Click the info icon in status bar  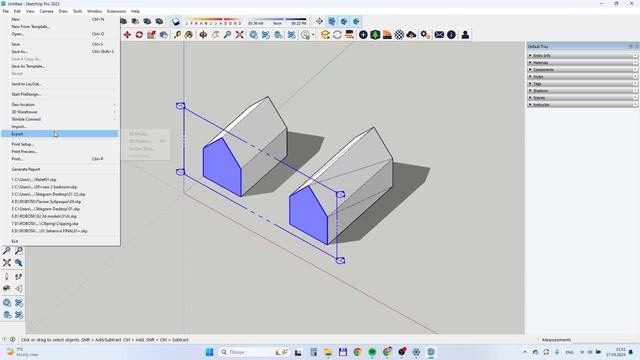13,340
